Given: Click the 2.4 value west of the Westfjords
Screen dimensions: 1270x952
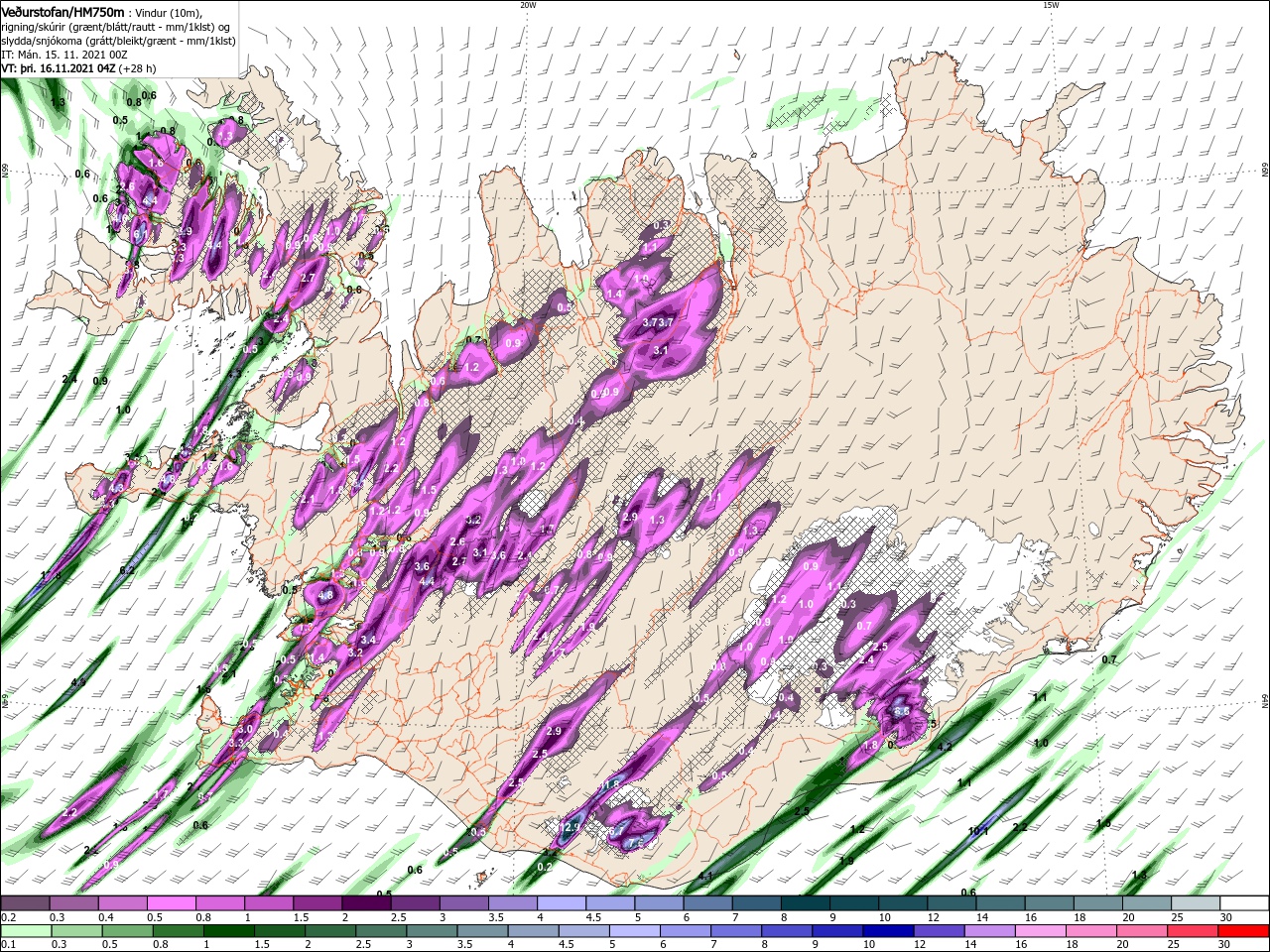Looking at the screenshot, I should coord(69,380).
